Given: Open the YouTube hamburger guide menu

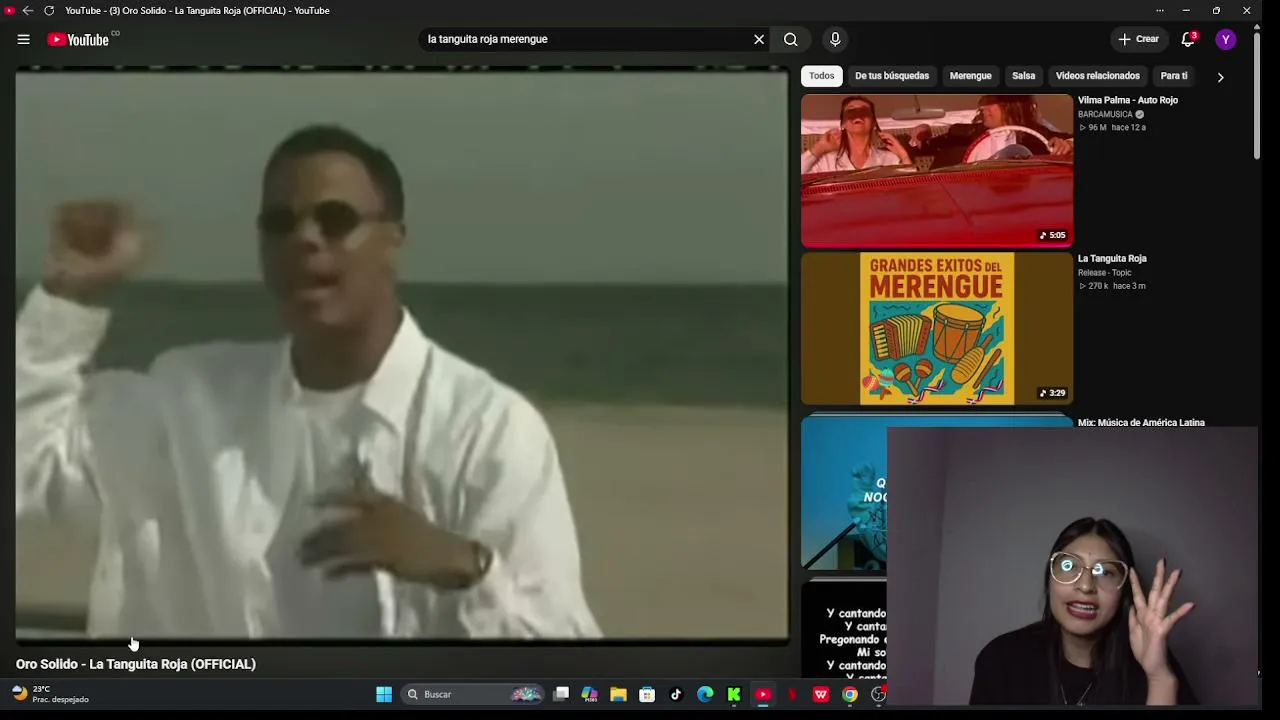Looking at the screenshot, I should 23,39.
